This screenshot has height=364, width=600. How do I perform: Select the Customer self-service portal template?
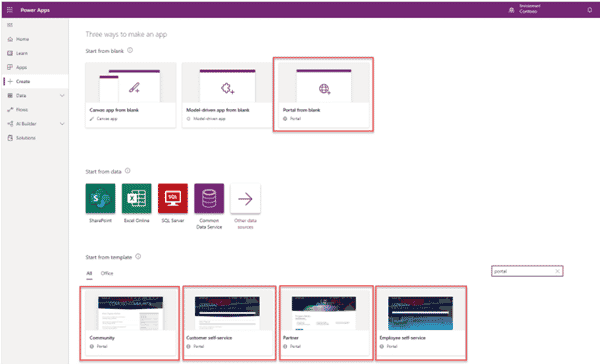(x=229, y=323)
